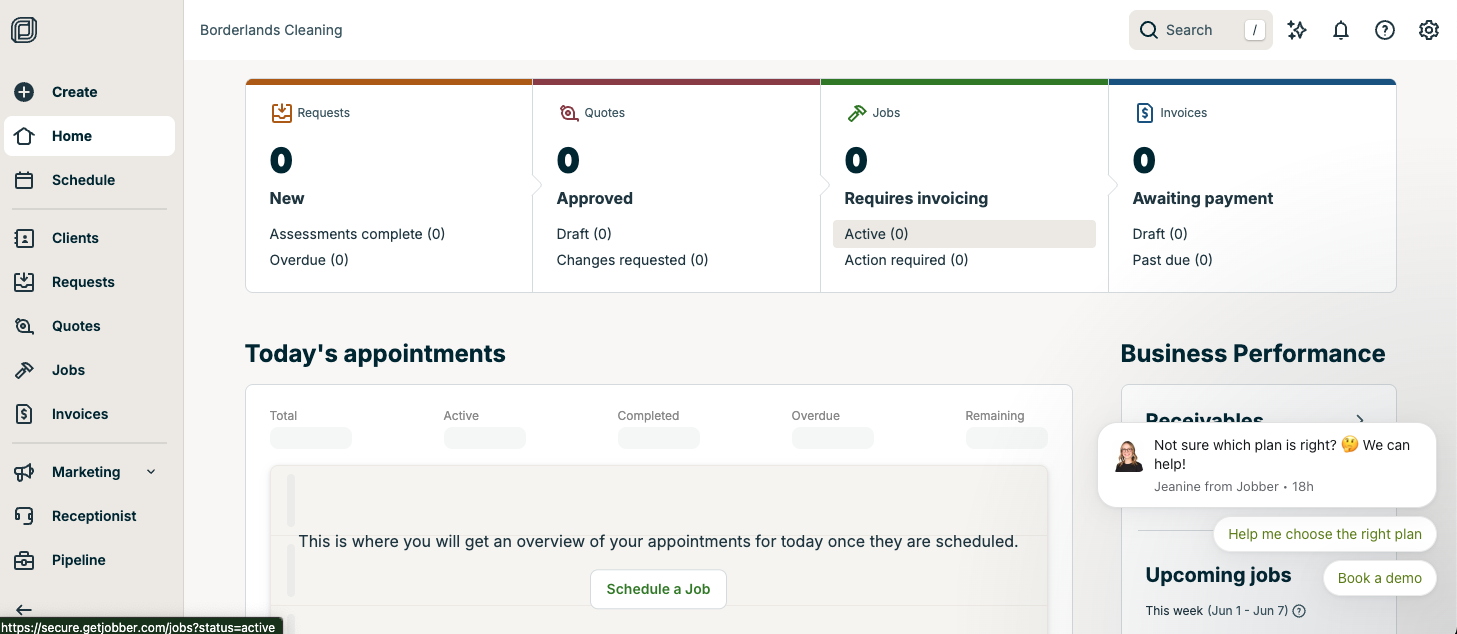The height and width of the screenshot is (634, 1457).
Task: Click the Requests card icon in workflow
Action: coord(282,113)
